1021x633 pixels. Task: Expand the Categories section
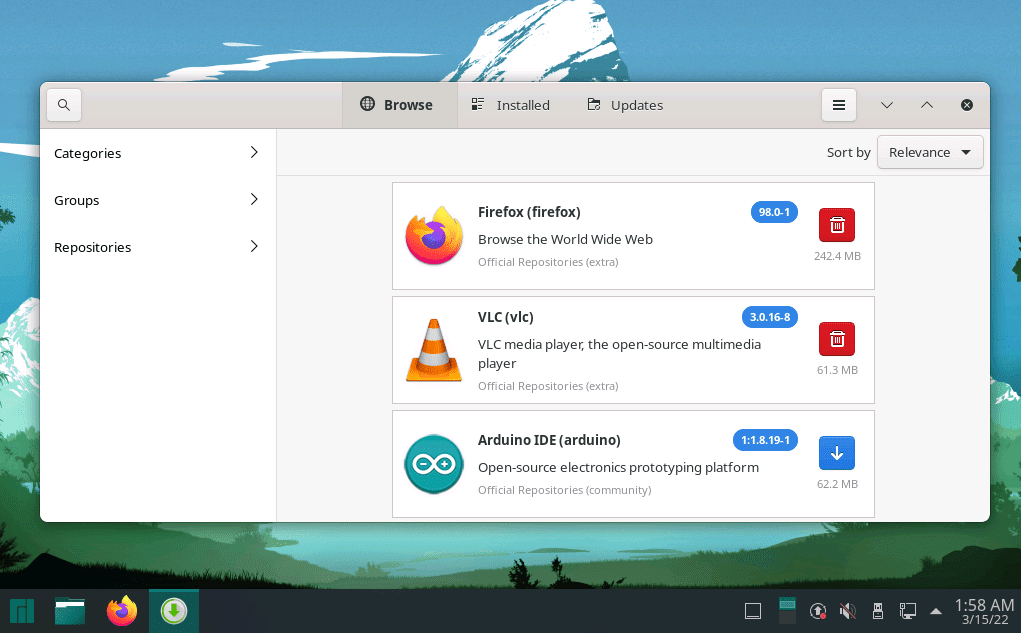coord(158,153)
